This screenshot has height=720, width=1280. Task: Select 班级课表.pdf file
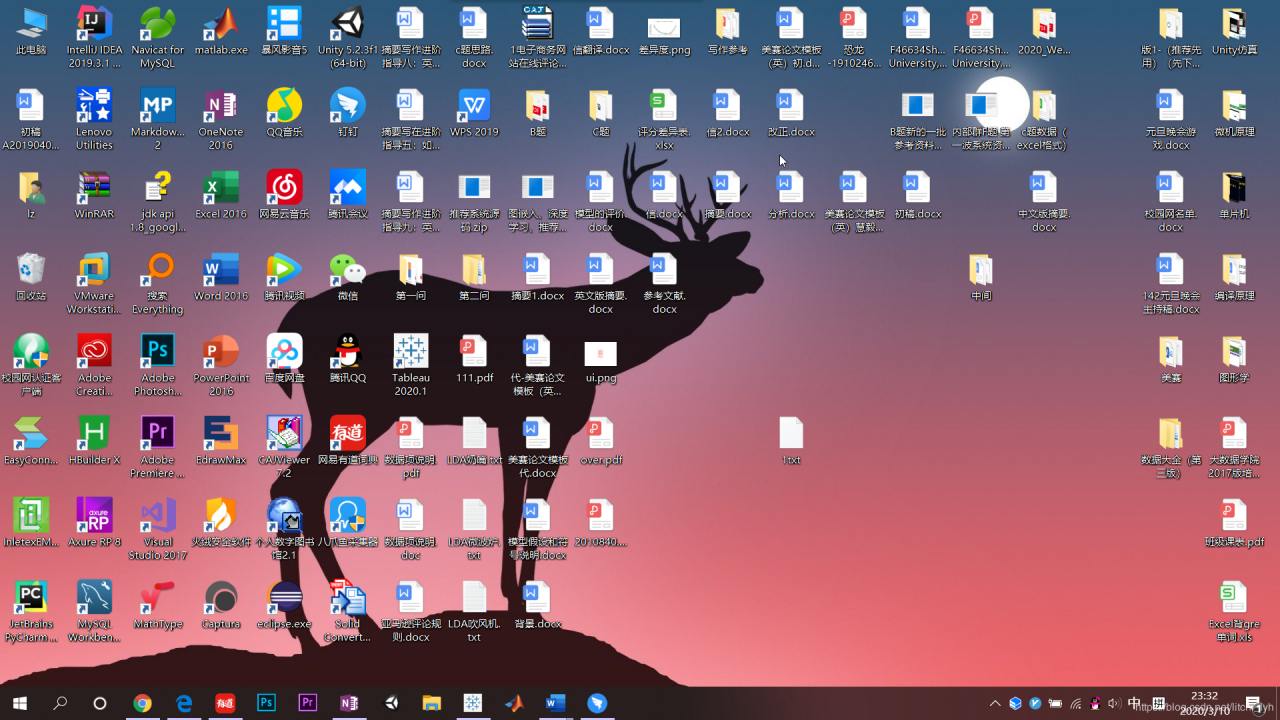1234,523
